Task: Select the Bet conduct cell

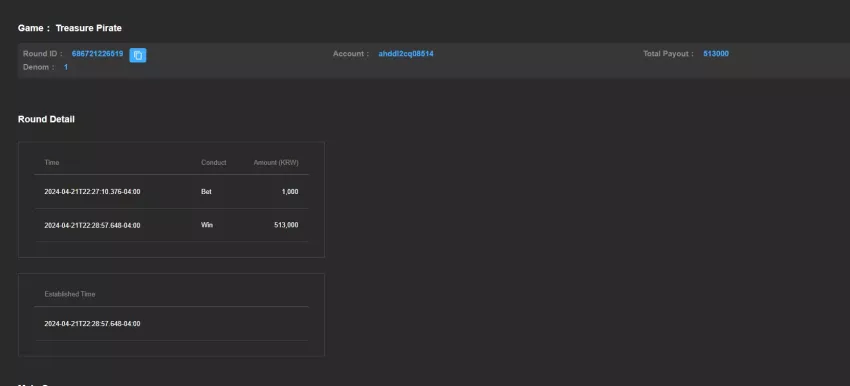Action: [207, 192]
